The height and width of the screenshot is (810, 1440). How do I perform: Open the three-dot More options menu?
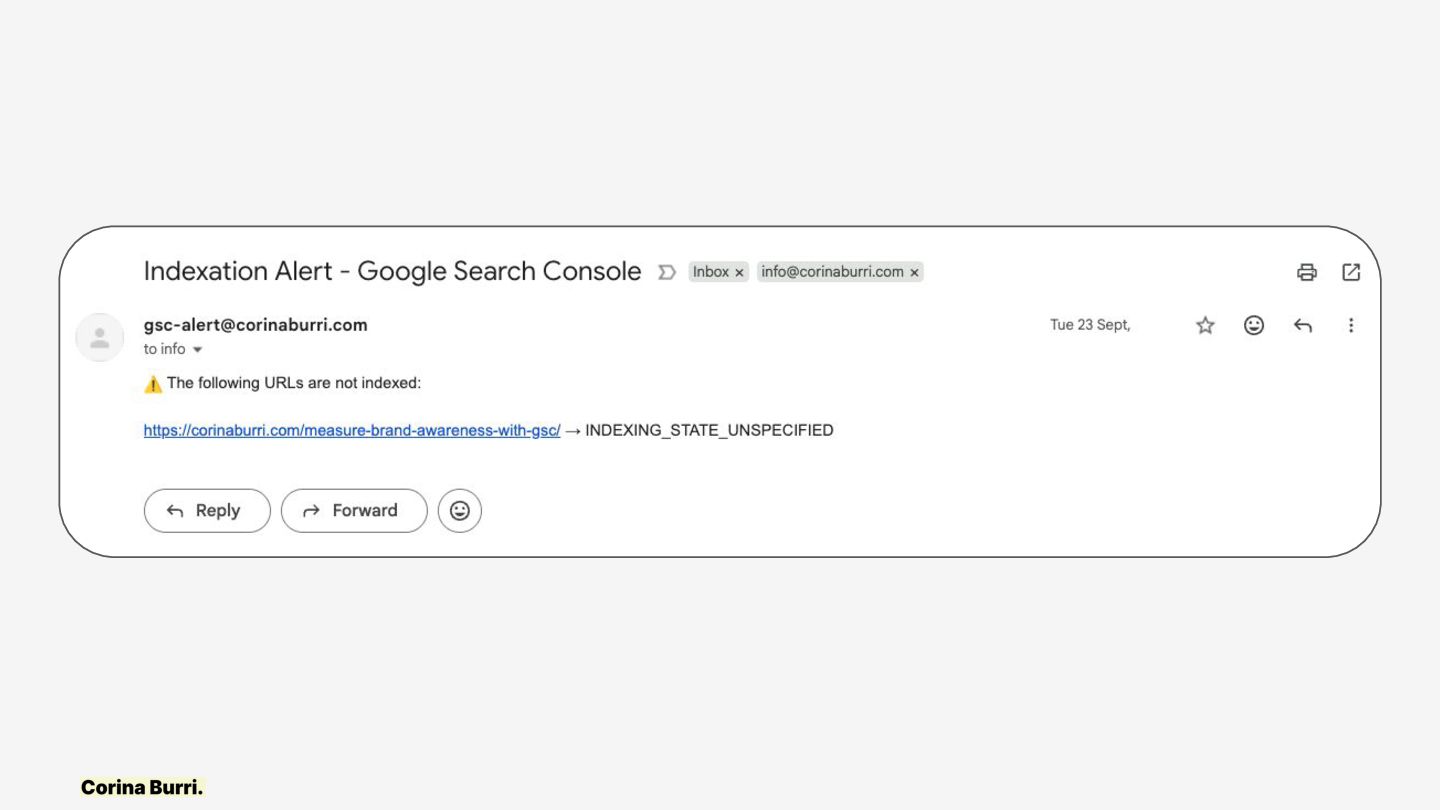point(1351,325)
